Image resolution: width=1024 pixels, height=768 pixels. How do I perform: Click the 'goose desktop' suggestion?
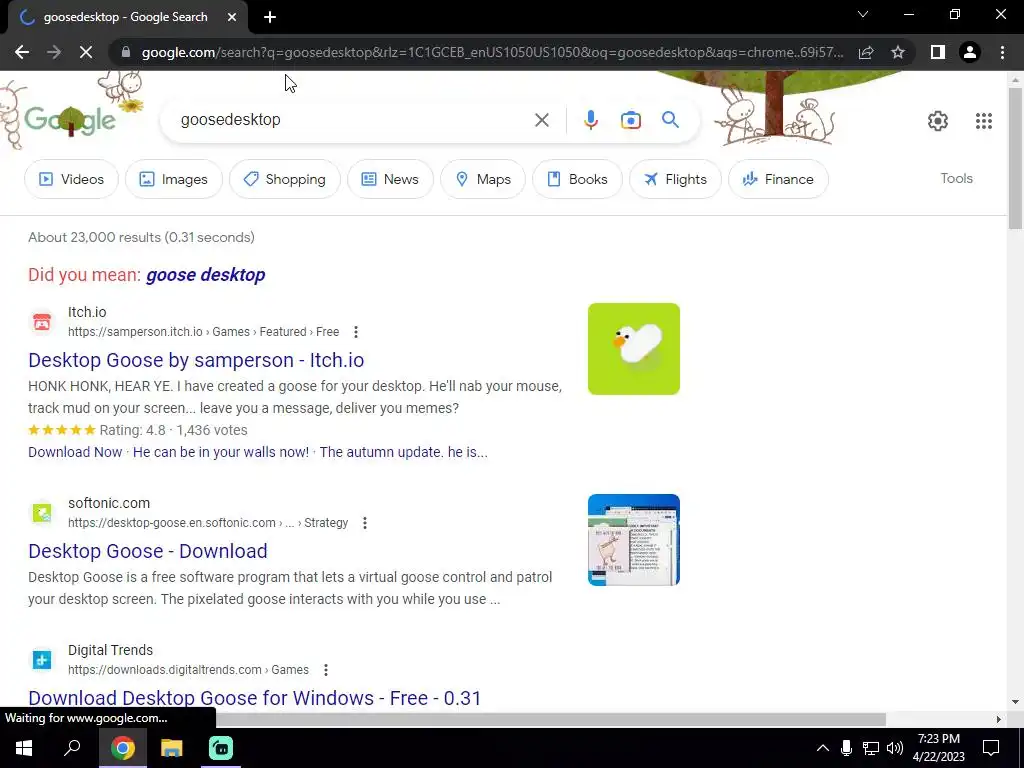click(x=206, y=275)
